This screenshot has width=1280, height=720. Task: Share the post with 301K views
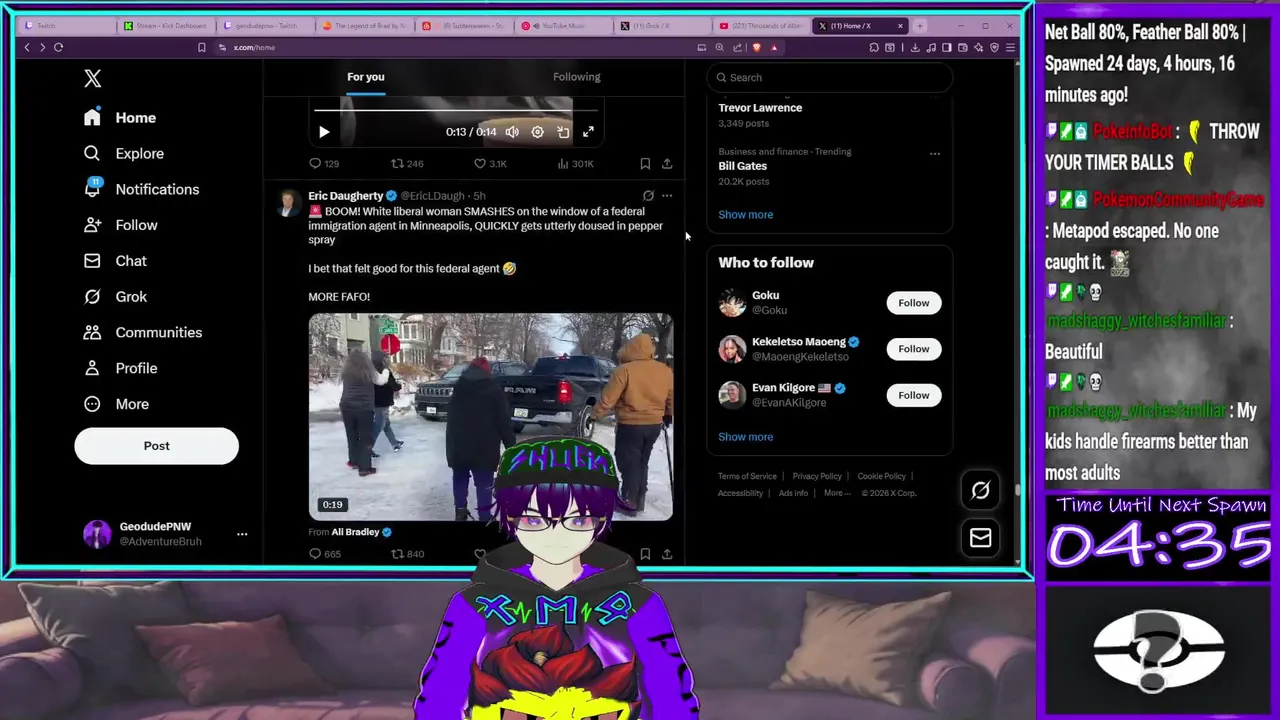pos(667,164)
